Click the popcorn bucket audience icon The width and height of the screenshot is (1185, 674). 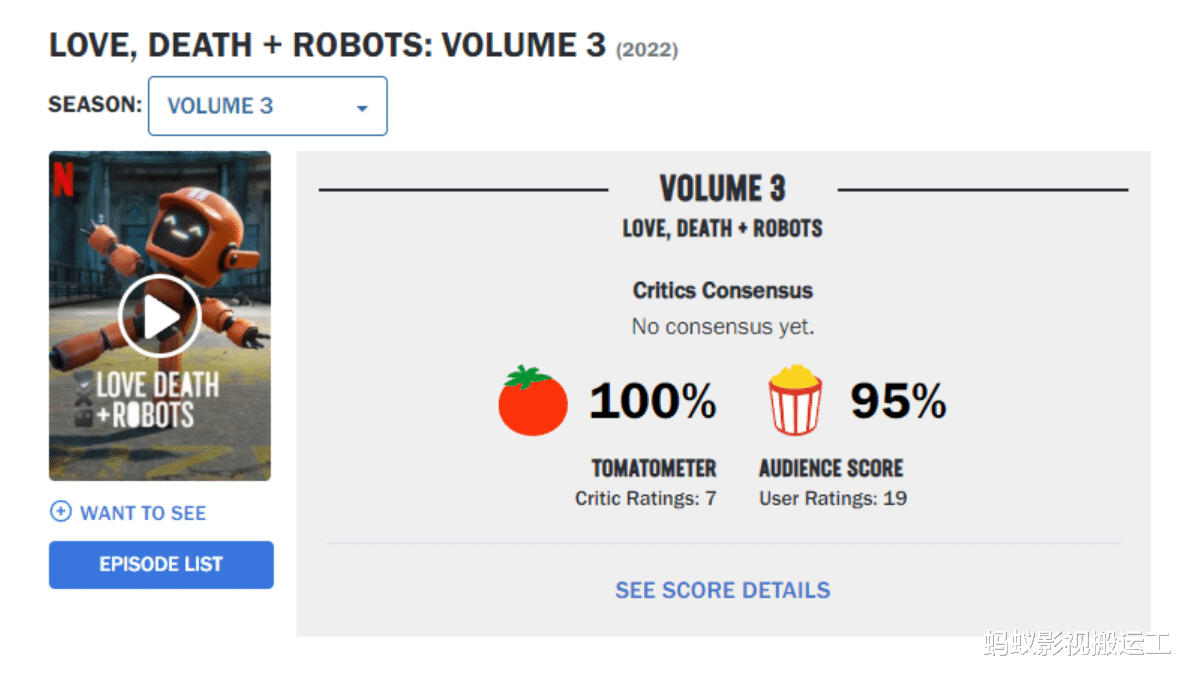pos(795,400)
